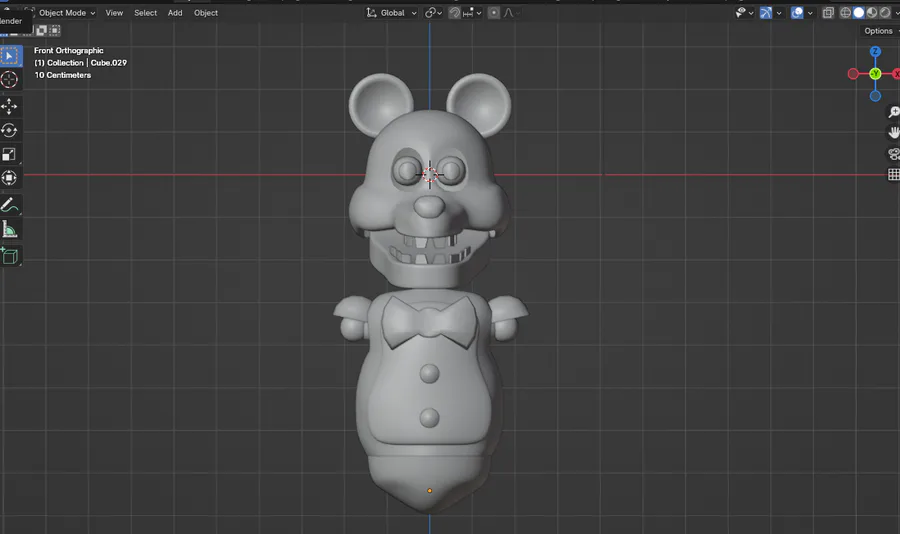Toggle snapping magnet icon

click(x=454, y=13)
